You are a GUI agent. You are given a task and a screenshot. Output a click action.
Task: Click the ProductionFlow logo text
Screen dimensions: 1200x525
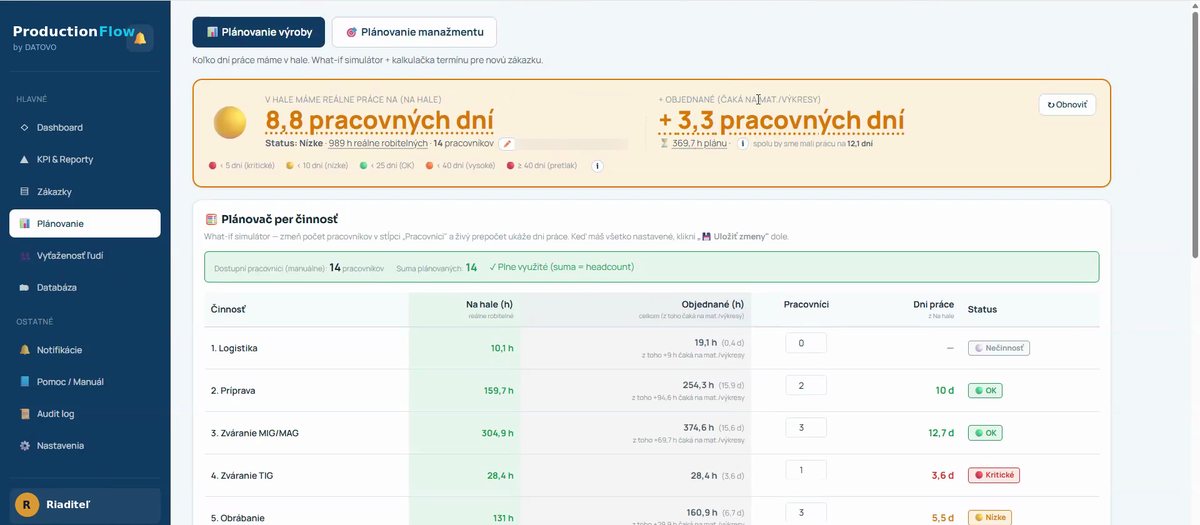[73, 32]
